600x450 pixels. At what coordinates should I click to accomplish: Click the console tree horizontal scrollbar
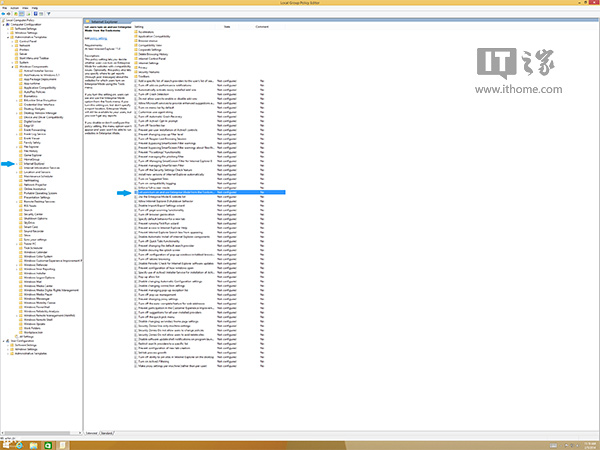tap(36, 433)
